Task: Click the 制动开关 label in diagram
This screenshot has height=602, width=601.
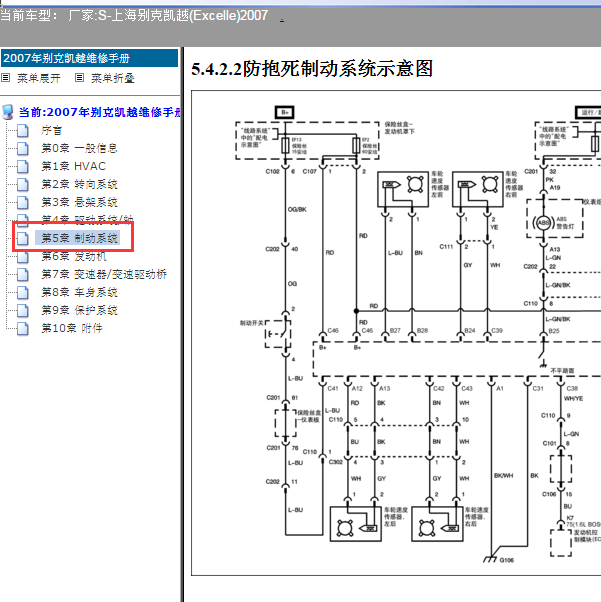Action: tap(252, 323)
